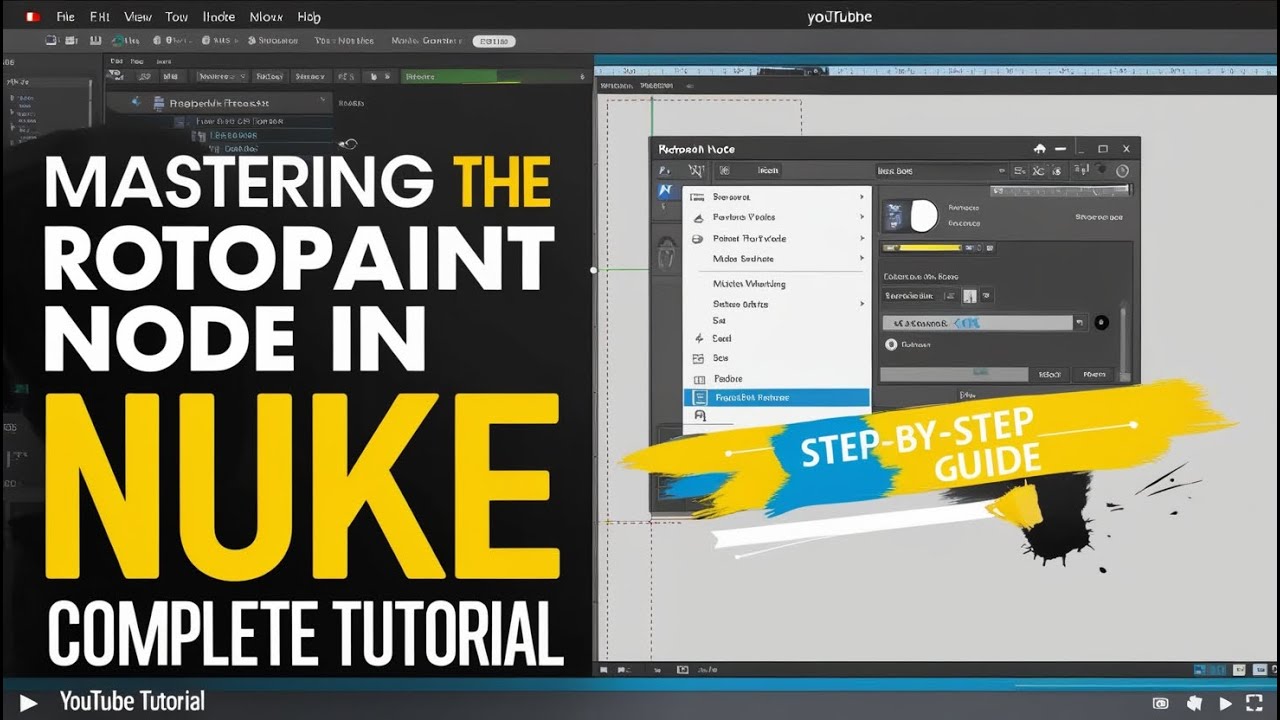Click the rightmost button at dialog bottom
The height and width of the screenshot is (720, 1280).
1095,375
